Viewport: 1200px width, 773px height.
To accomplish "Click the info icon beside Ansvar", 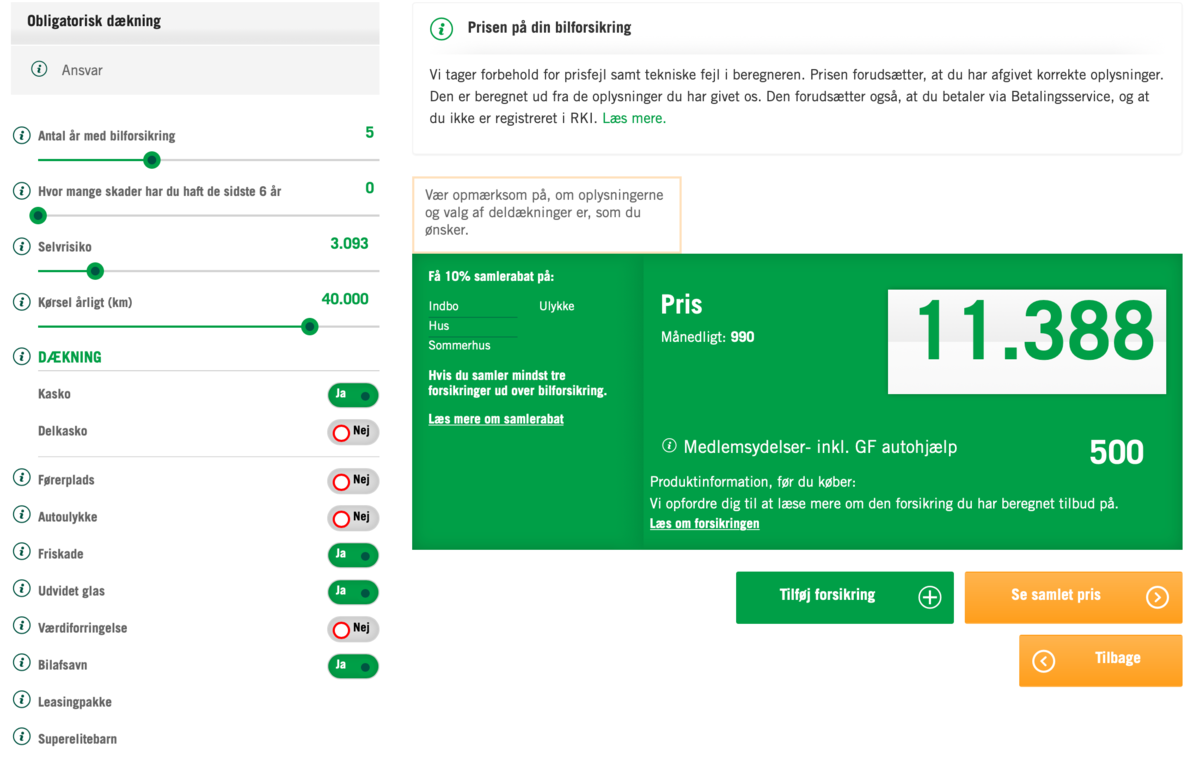I will (39, 69).
